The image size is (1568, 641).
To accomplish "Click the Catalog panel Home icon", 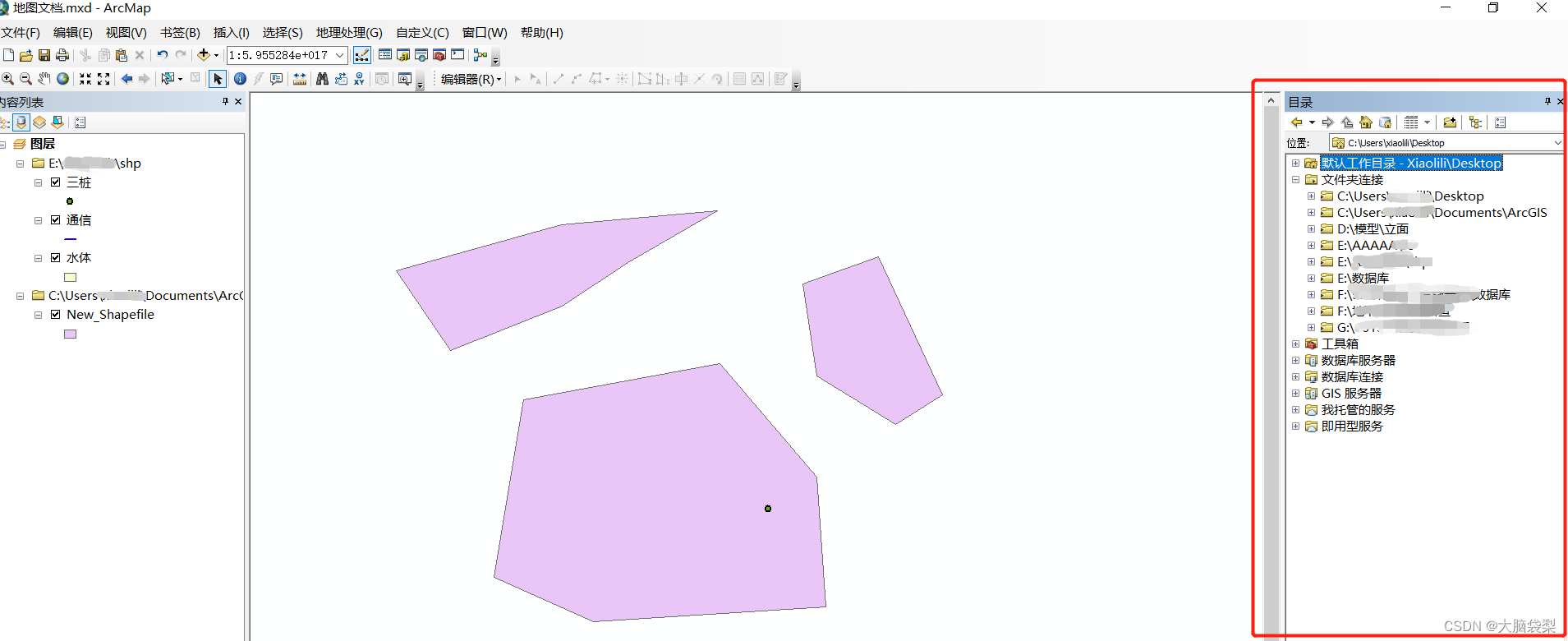I will 1366,122.
